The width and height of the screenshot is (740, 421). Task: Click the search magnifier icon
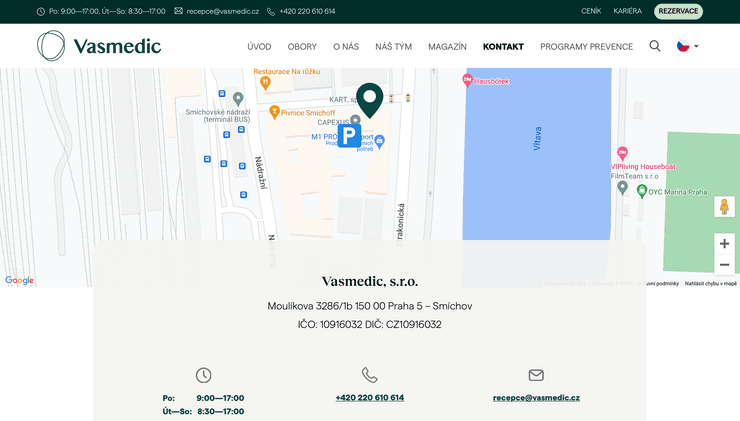coord(655,46)
